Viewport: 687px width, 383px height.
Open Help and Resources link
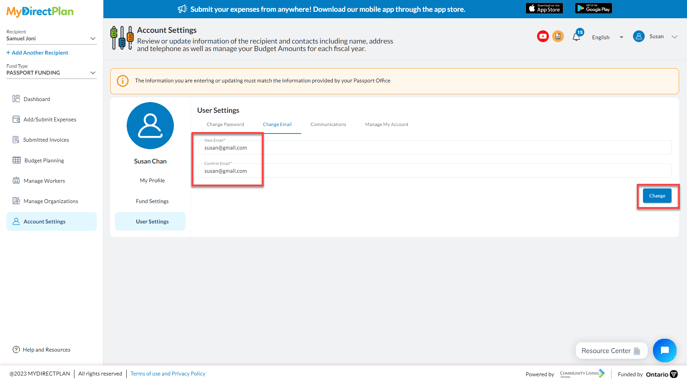[46, 350]
